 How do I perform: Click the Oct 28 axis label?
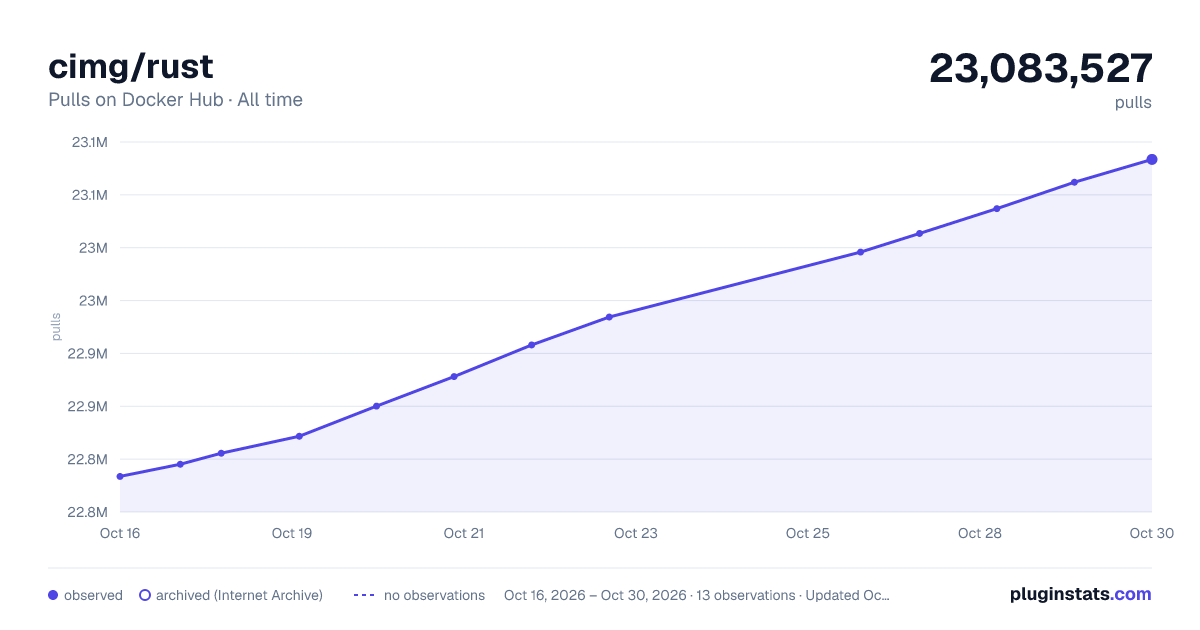980,533
